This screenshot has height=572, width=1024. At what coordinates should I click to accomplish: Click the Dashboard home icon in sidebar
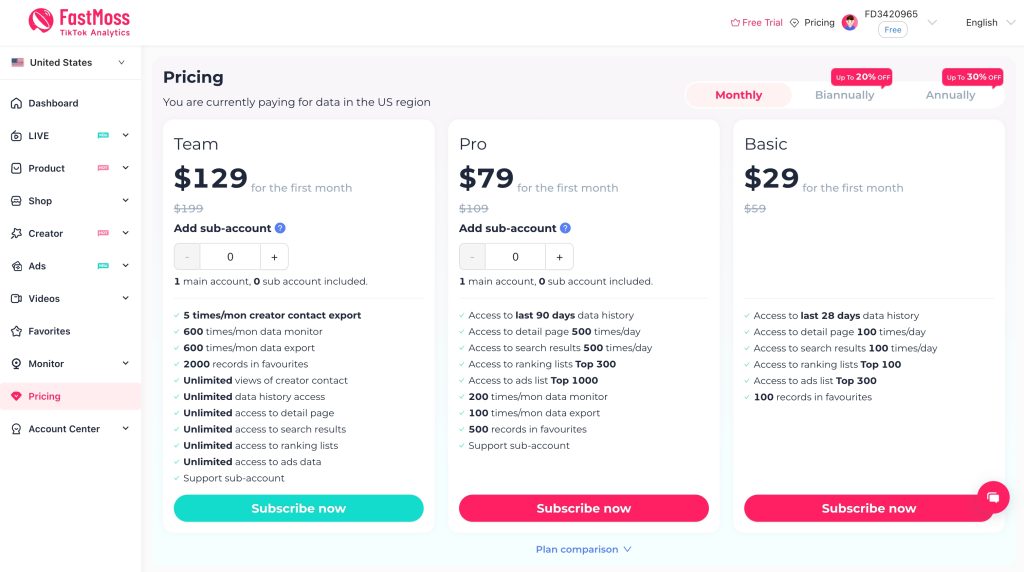(x=17, y=103)
